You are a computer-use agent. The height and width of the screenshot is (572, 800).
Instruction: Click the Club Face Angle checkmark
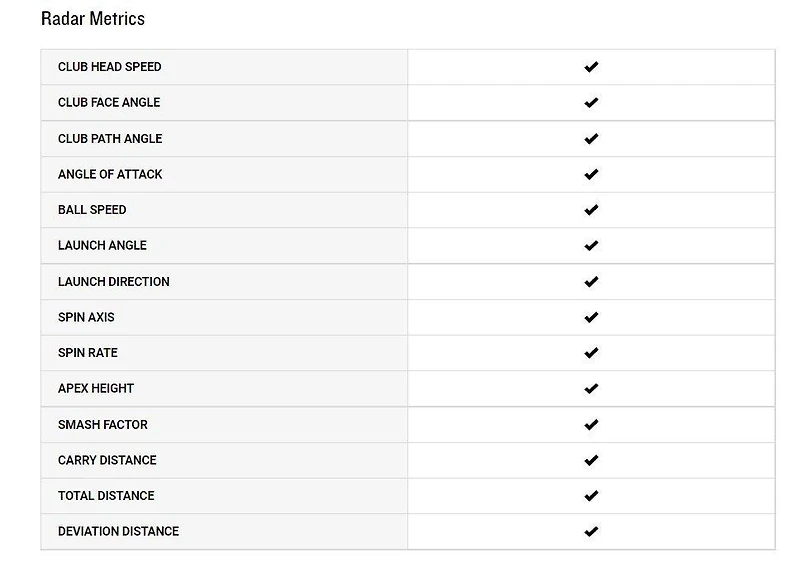pyautogui.click(x=591, y=103)
